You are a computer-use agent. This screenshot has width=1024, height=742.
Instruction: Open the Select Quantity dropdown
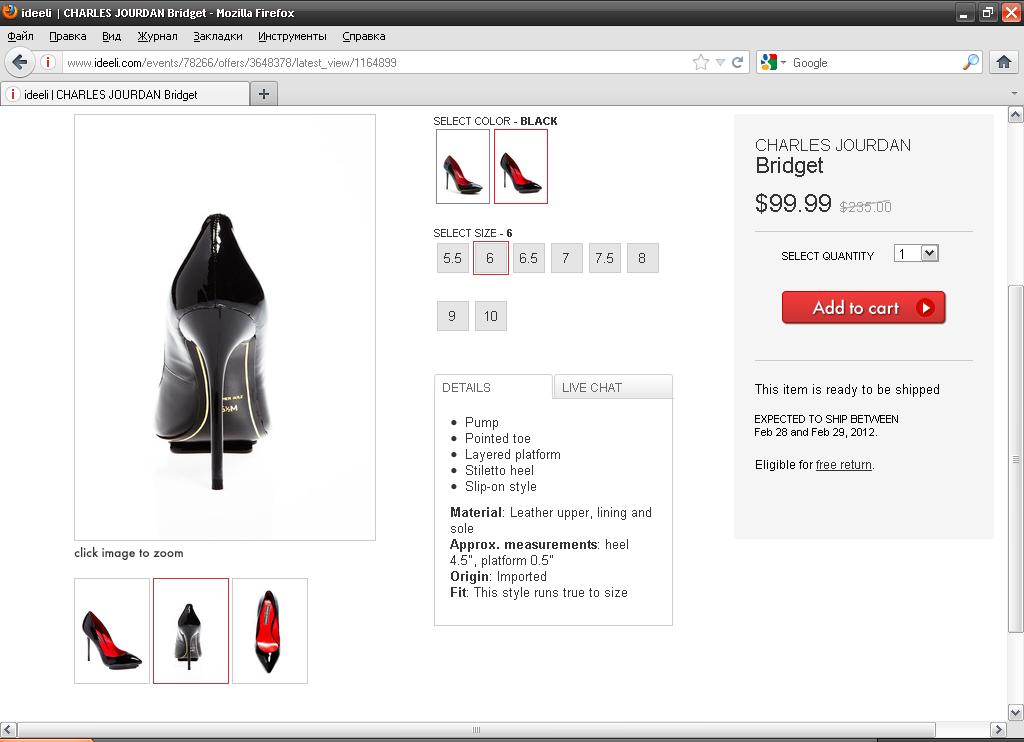click(916, 253)
